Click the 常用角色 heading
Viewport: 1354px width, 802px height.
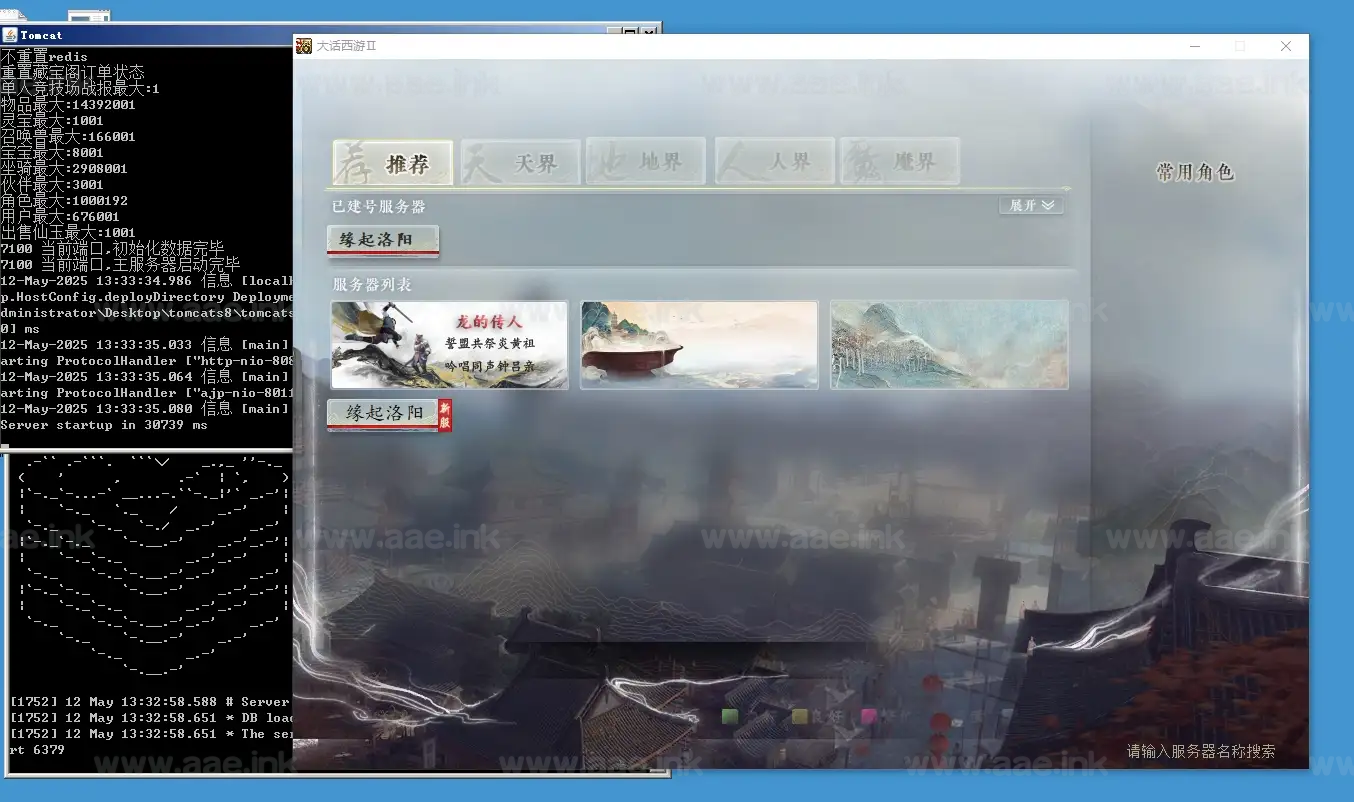(x=1195, y=172)
